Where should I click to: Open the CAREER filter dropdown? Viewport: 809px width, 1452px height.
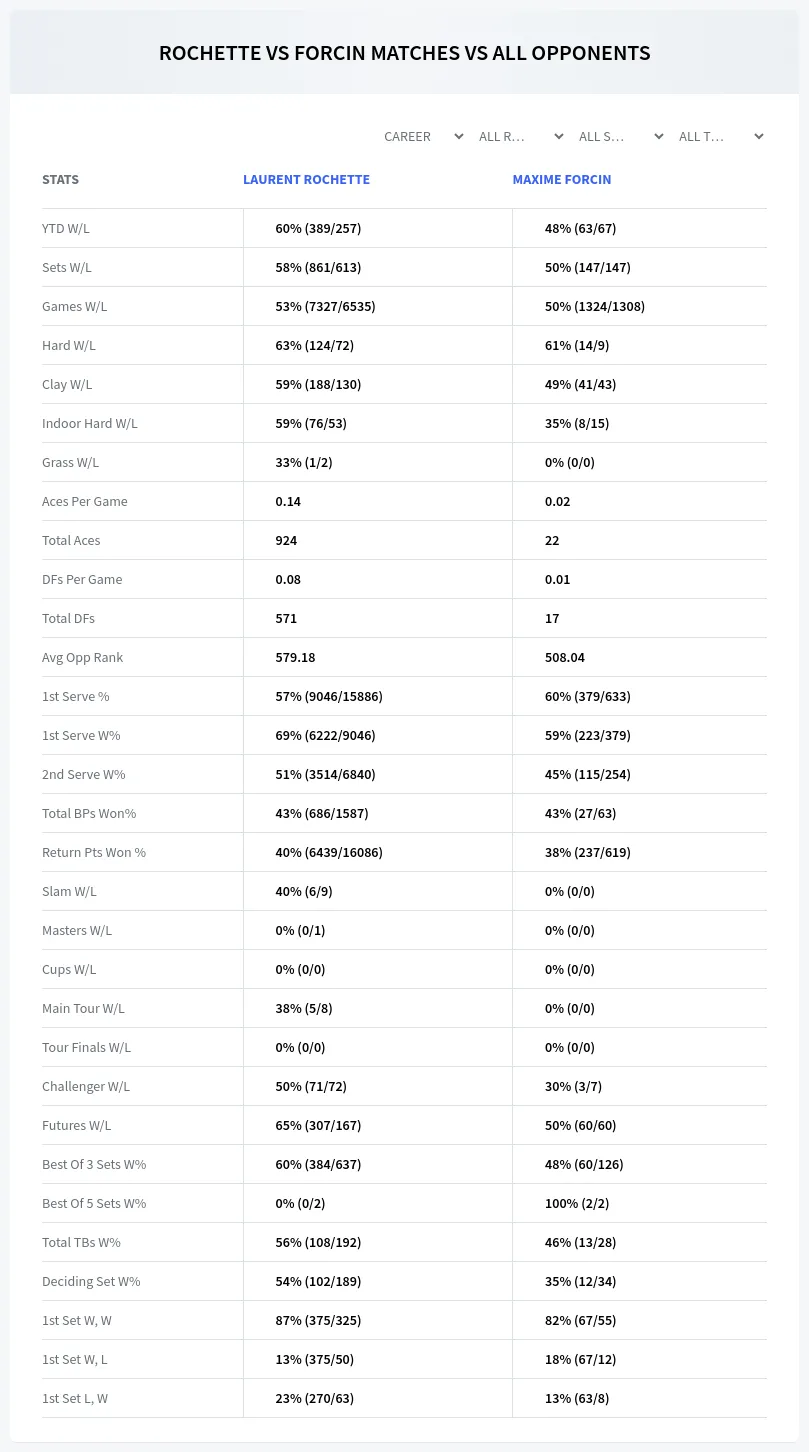tap(422, 136)
